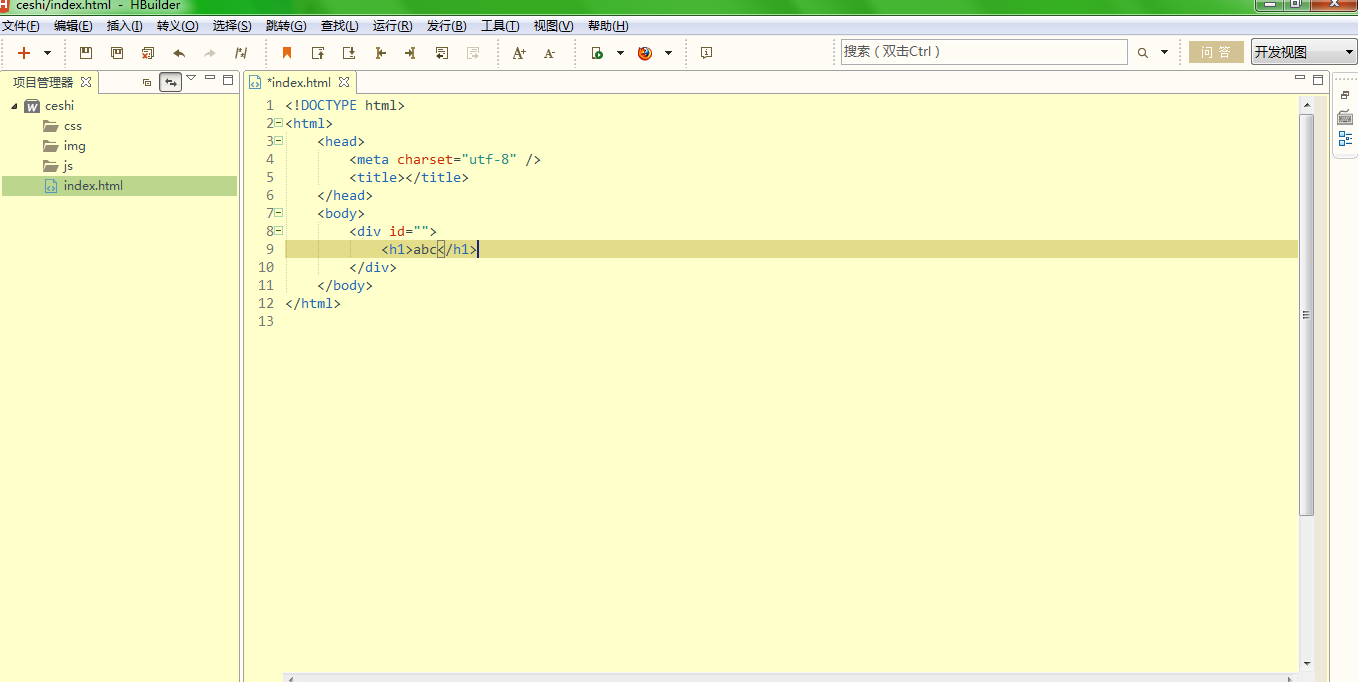Open the 编辑(E) menu

(73, 26)
